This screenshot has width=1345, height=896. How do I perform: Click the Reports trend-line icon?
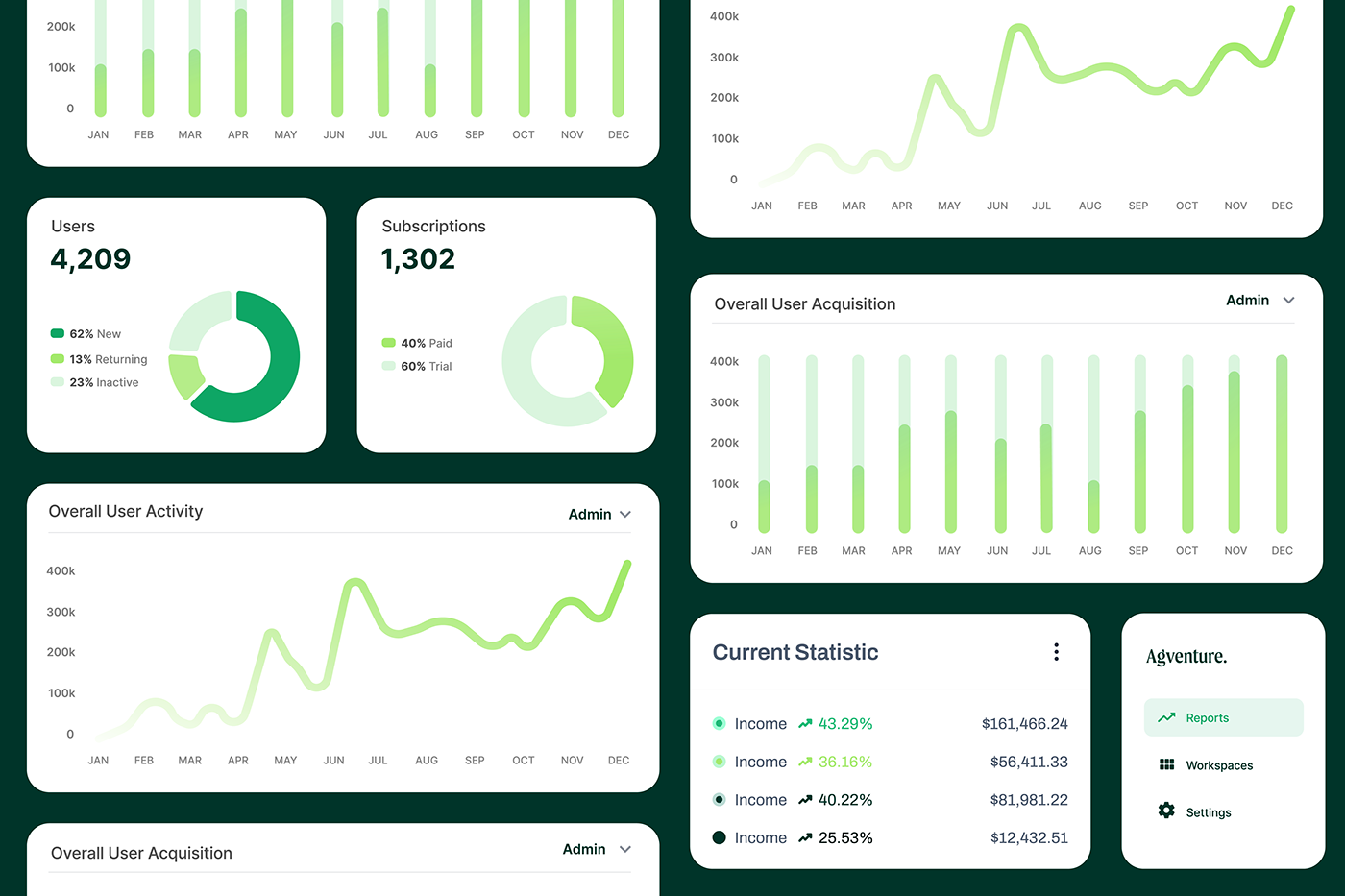click(x=1166, y=717)
